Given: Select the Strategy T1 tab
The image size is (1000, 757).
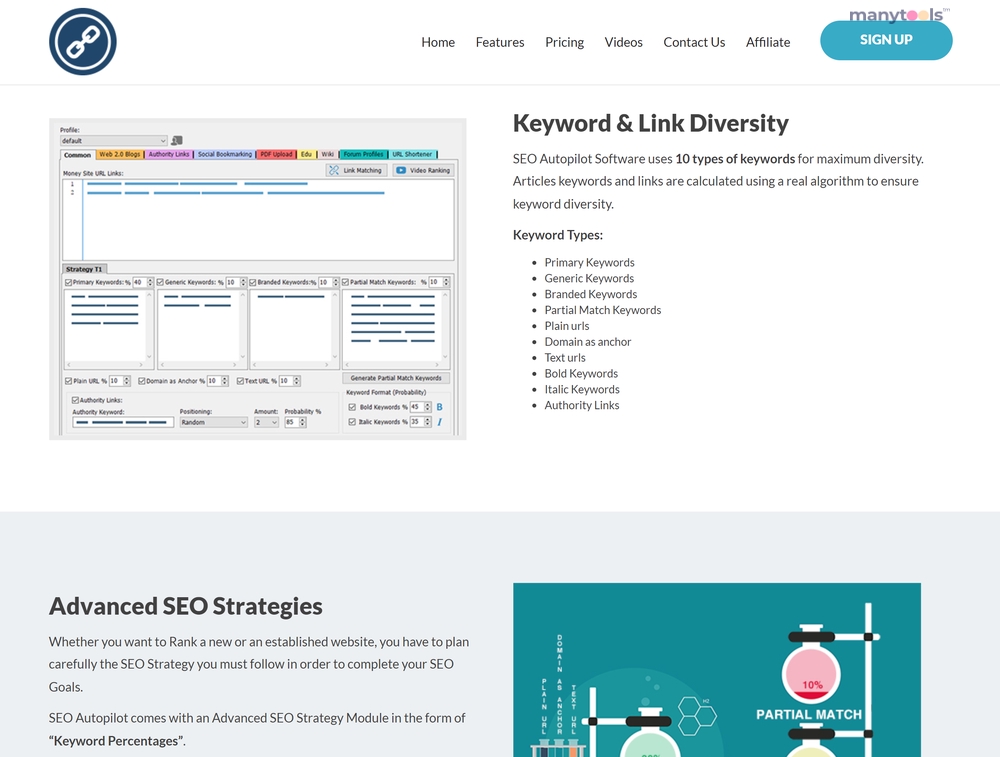Looking at the screenshot, I should [84, 269].
